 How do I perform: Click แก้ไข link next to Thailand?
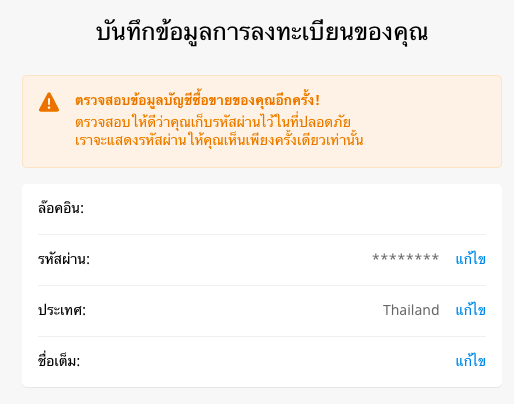(x=470, y=310)
